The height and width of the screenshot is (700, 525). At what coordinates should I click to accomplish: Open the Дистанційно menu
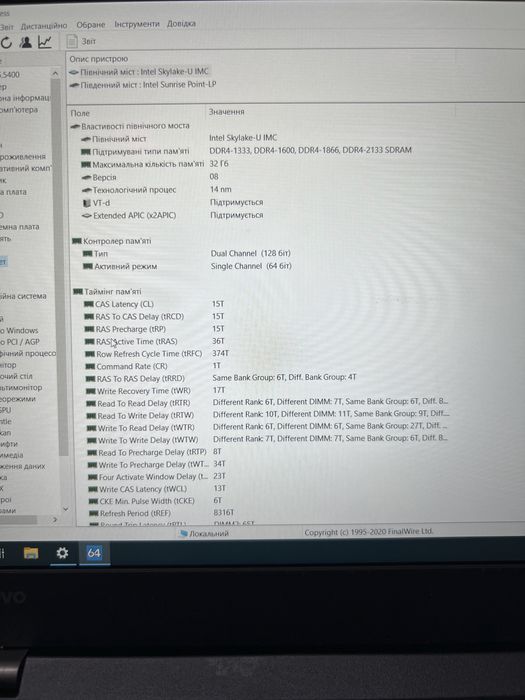44,26
